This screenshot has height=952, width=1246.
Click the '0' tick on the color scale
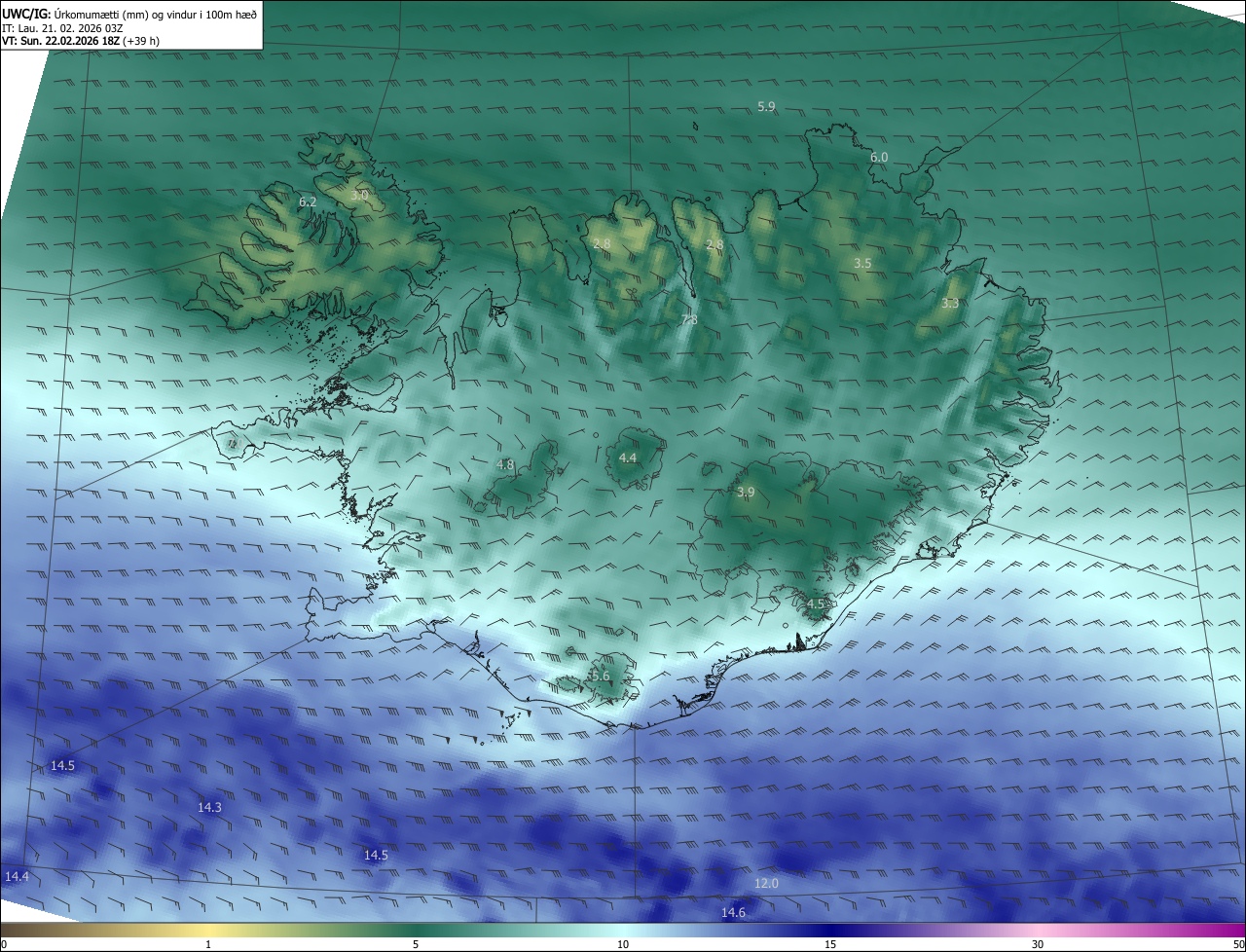click(4, 944)
